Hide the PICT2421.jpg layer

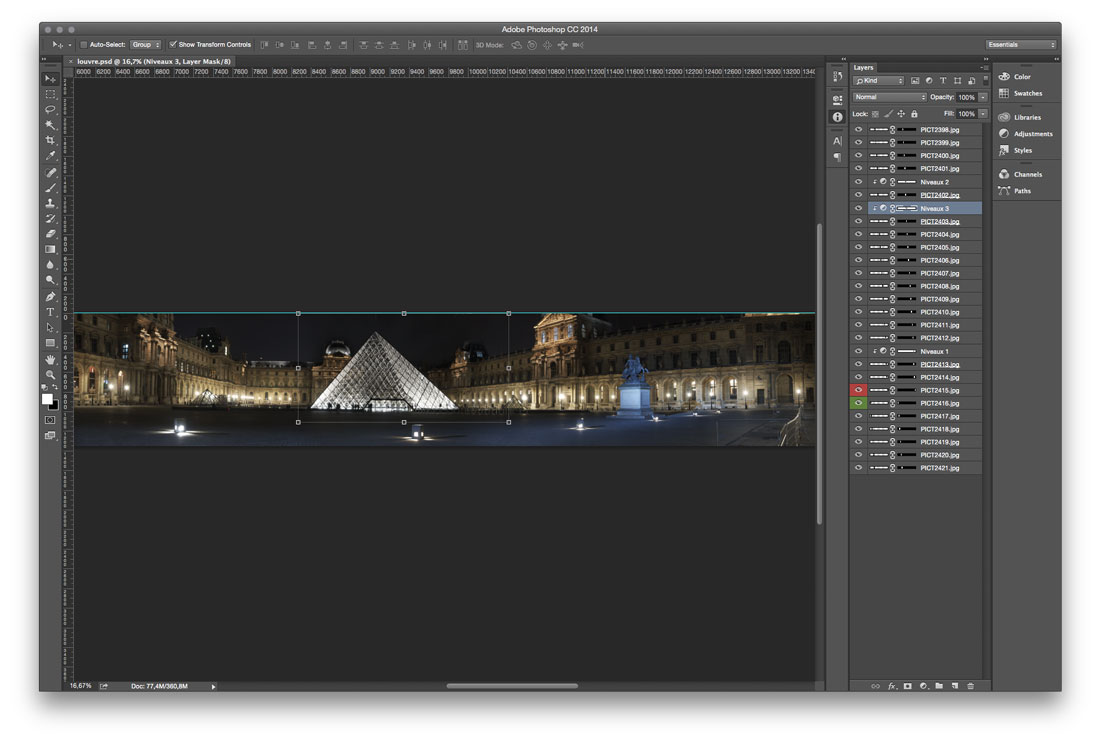(858, 468)
